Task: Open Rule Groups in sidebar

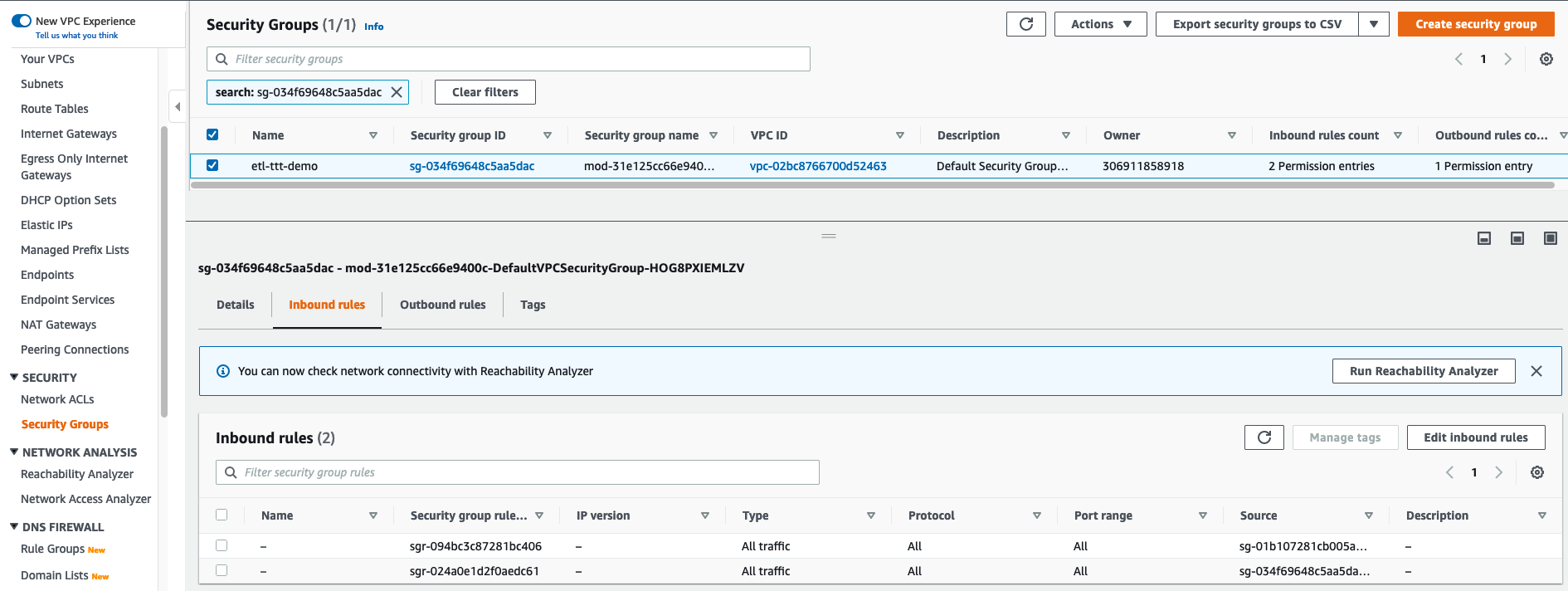Action: pos(52,549)
